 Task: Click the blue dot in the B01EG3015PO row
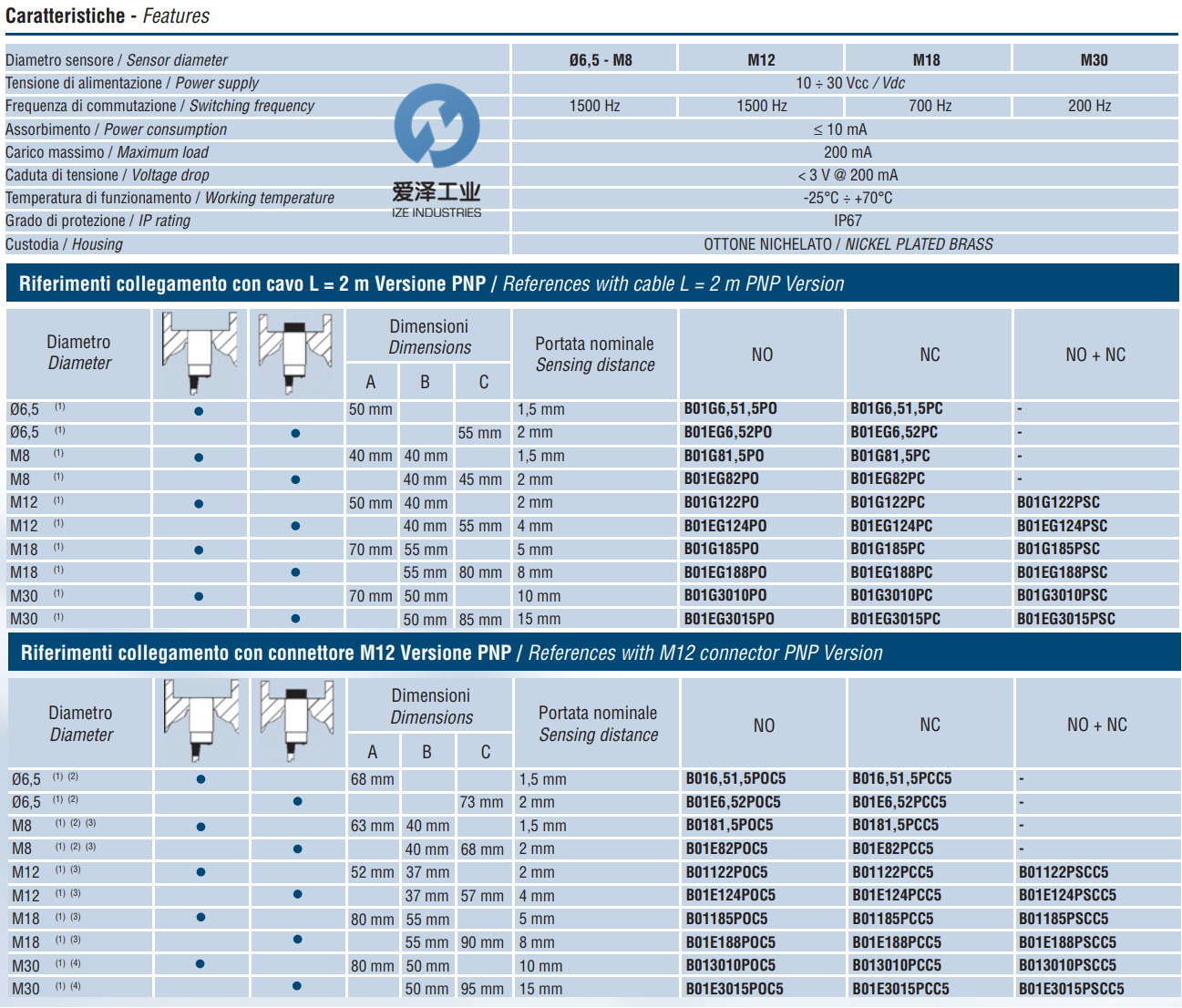[295, 619]
